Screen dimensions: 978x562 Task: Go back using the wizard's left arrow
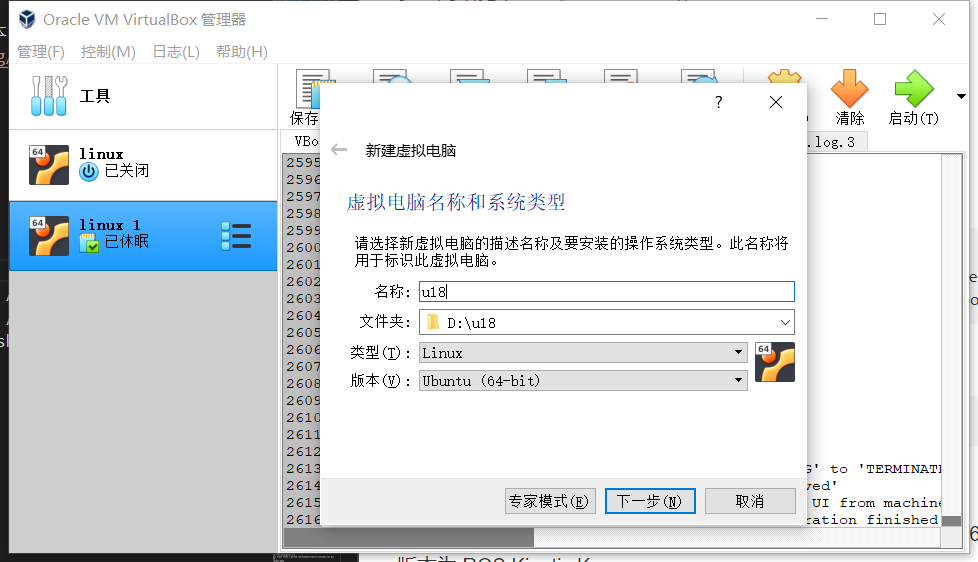(x=339, y=150)
